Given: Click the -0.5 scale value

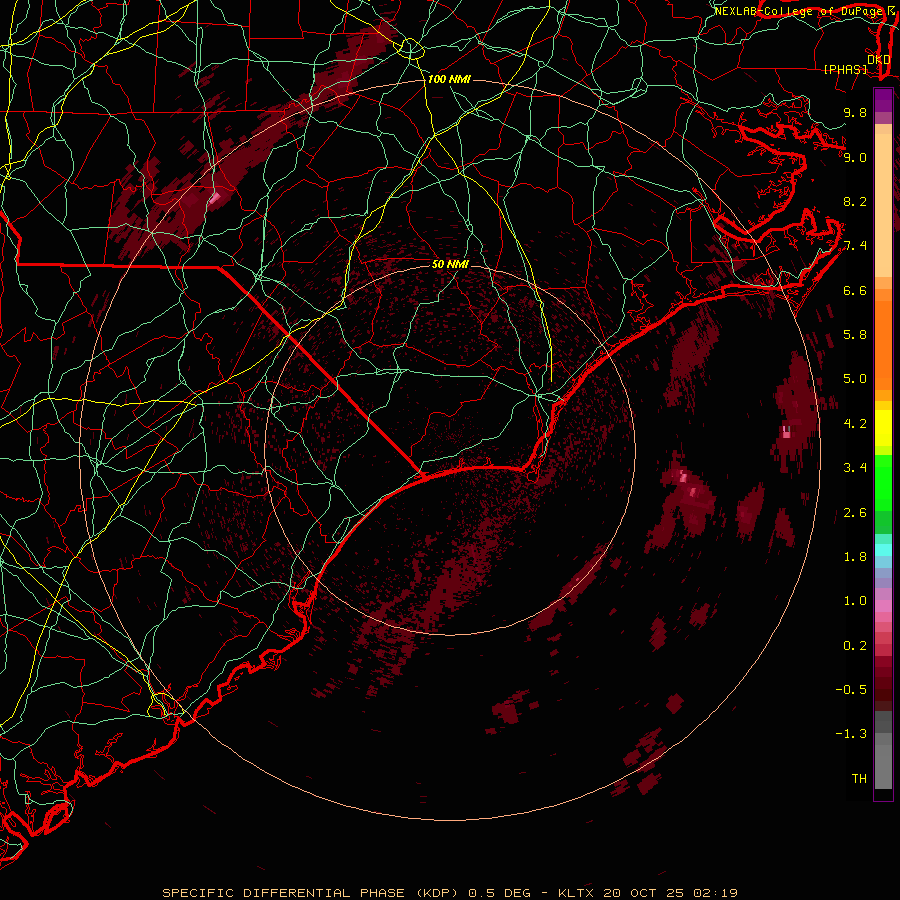Looking at the screenshot, I should (852, 690).
